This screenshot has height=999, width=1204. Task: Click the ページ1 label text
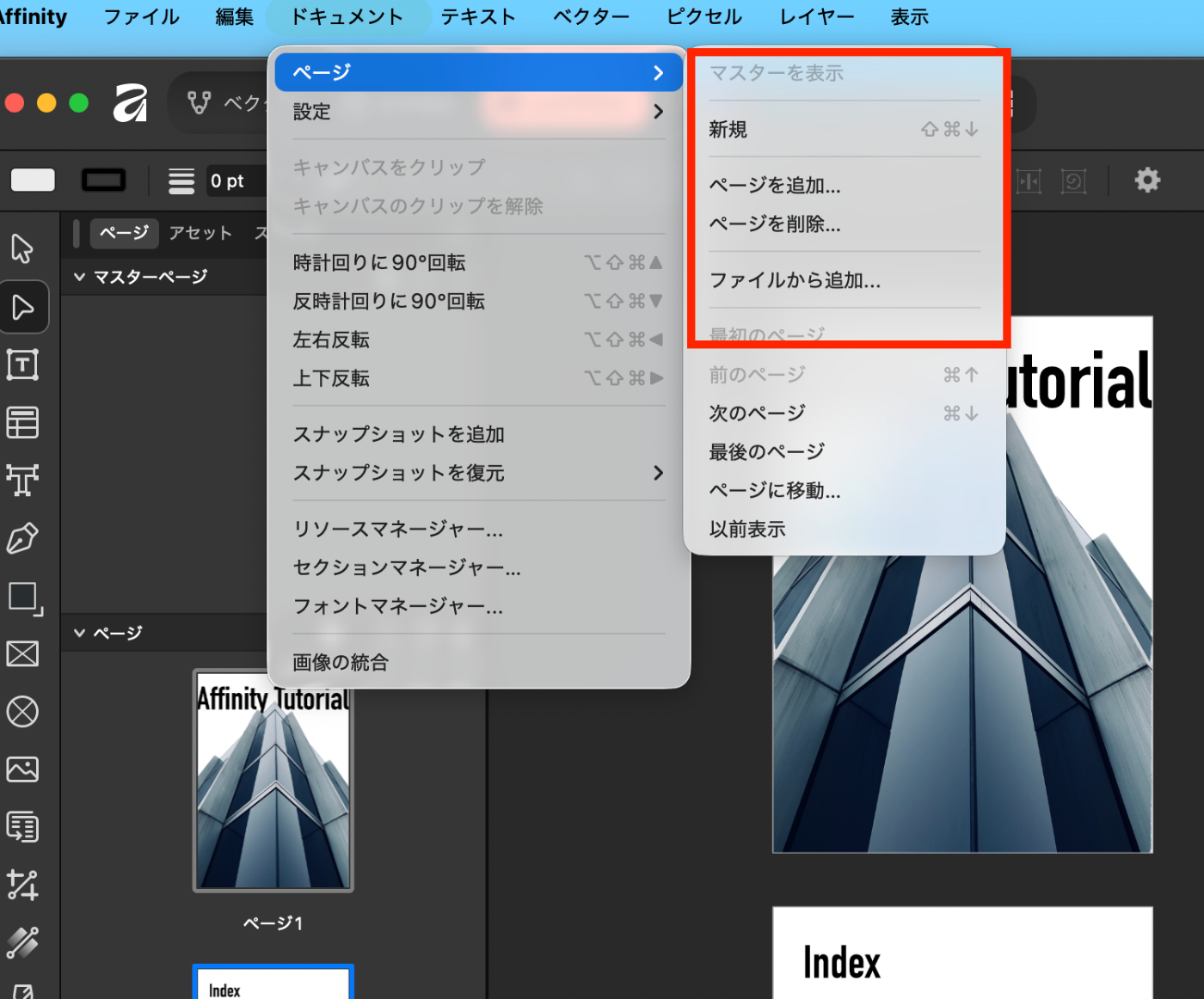point(273,923)
